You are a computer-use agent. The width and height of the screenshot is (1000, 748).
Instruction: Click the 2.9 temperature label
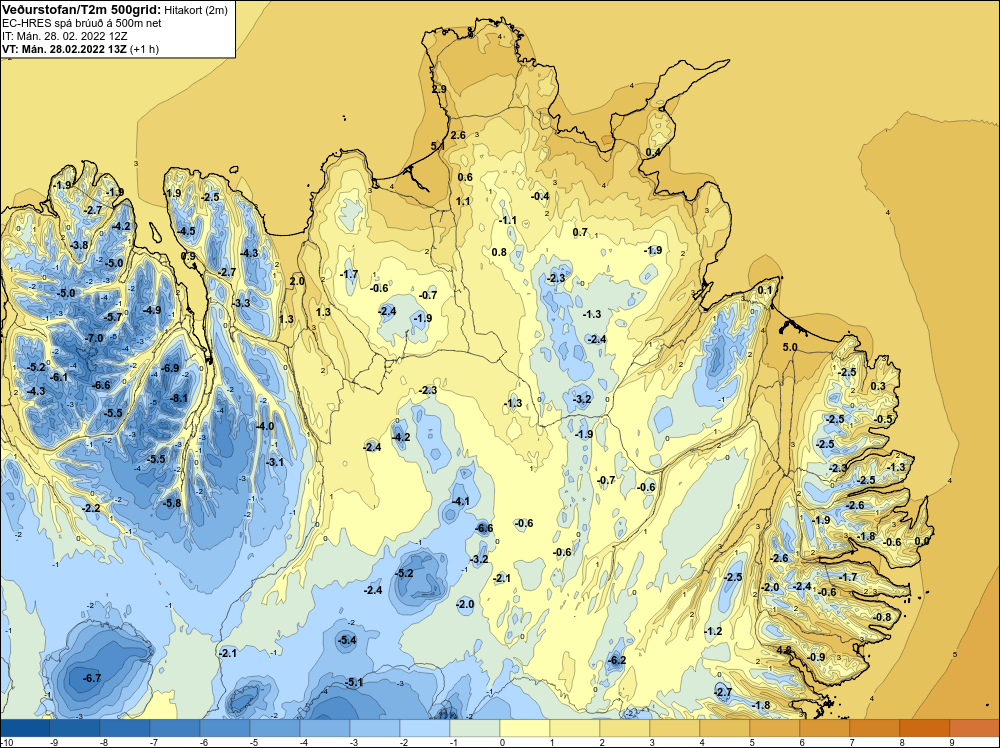pos(439,89)
